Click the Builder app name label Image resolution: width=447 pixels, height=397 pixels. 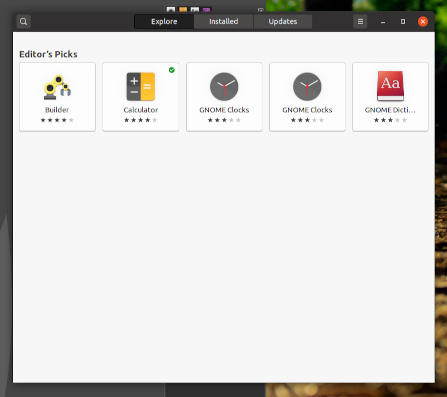(57, 110)
